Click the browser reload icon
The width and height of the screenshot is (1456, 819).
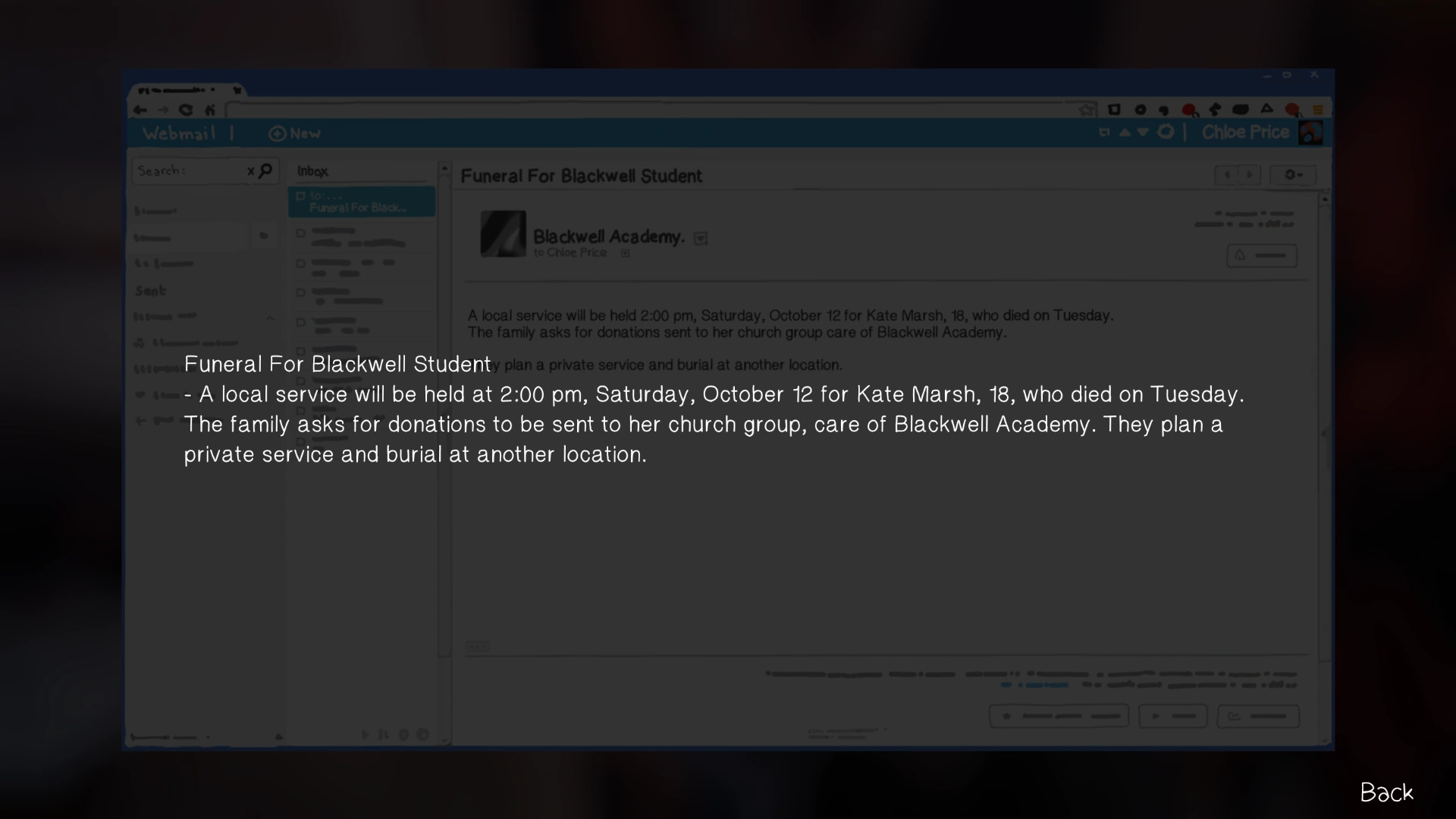click(x=186, y=110)
